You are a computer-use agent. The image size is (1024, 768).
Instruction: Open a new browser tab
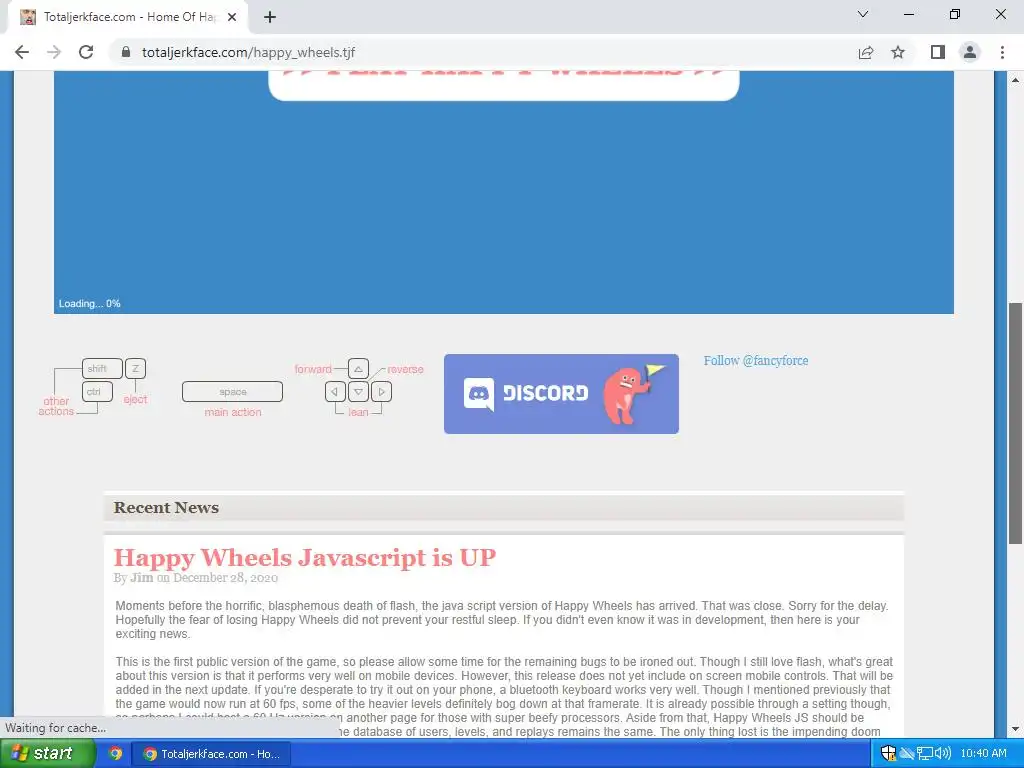[x=270, y=17]
